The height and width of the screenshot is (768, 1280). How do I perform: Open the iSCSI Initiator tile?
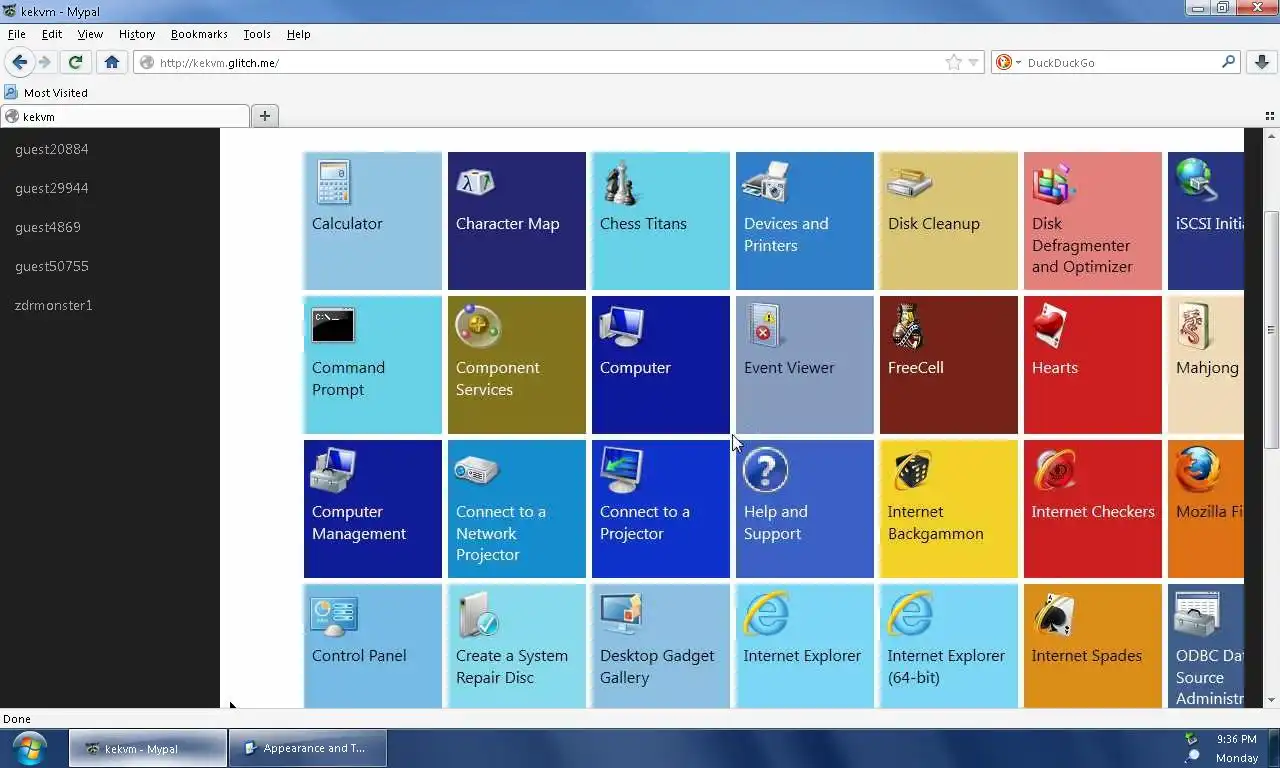(x=1205, y=221)
